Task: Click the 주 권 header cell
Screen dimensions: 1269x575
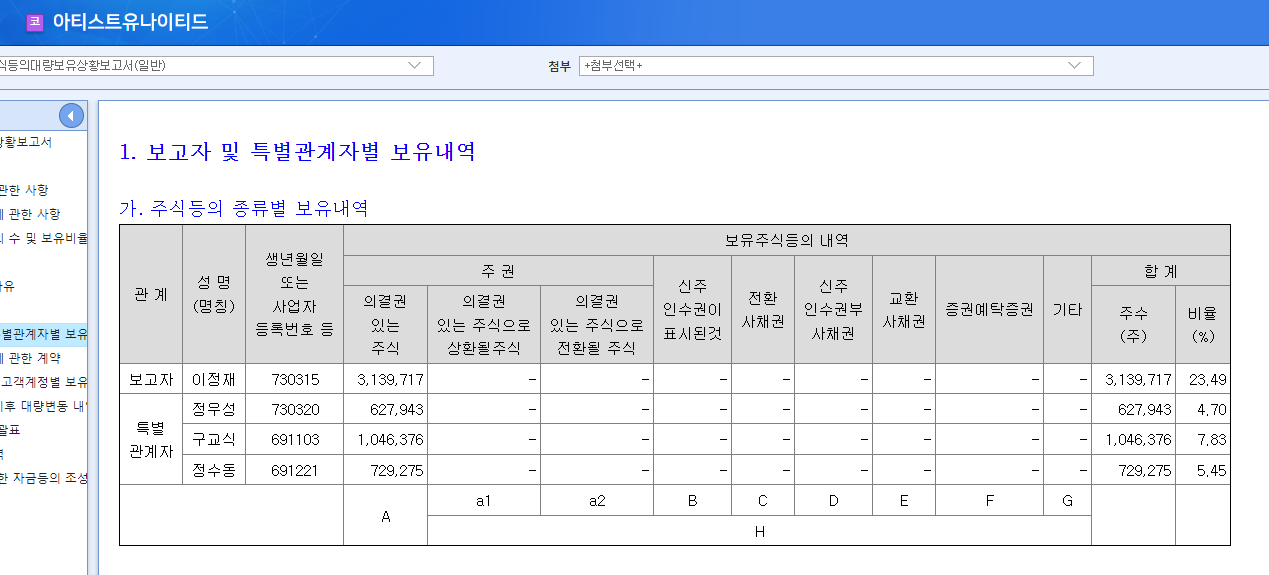Action: [x=498, y=271]
